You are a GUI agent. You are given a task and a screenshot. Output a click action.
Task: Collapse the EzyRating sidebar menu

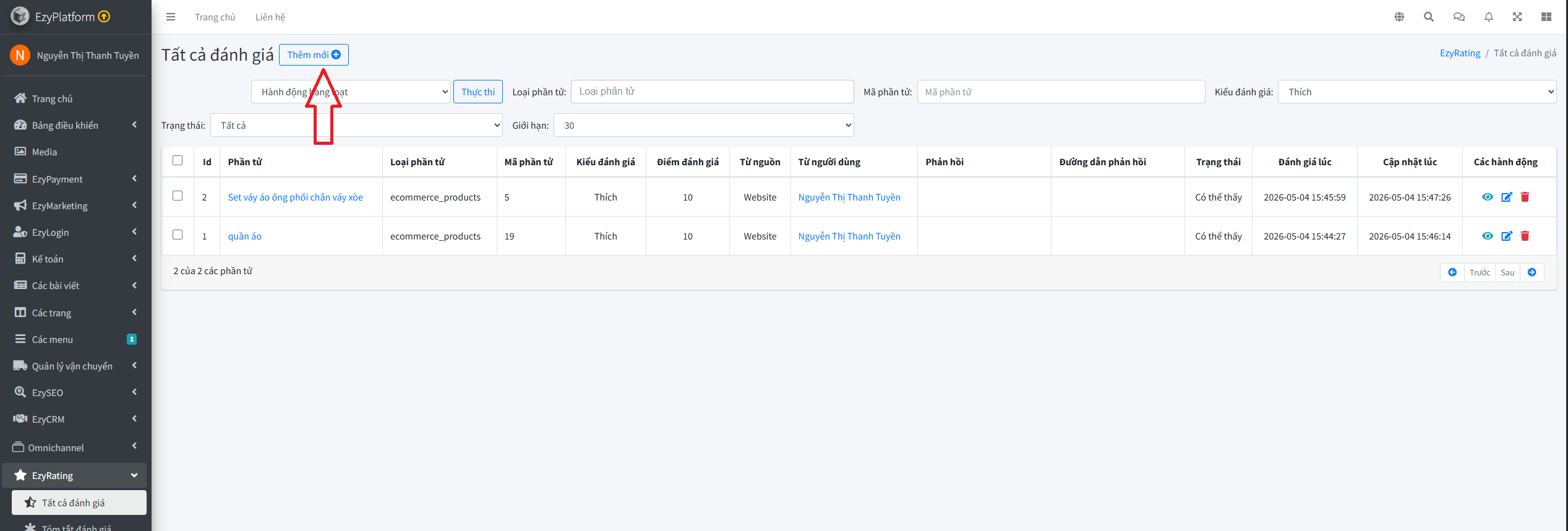click(74, 475)
